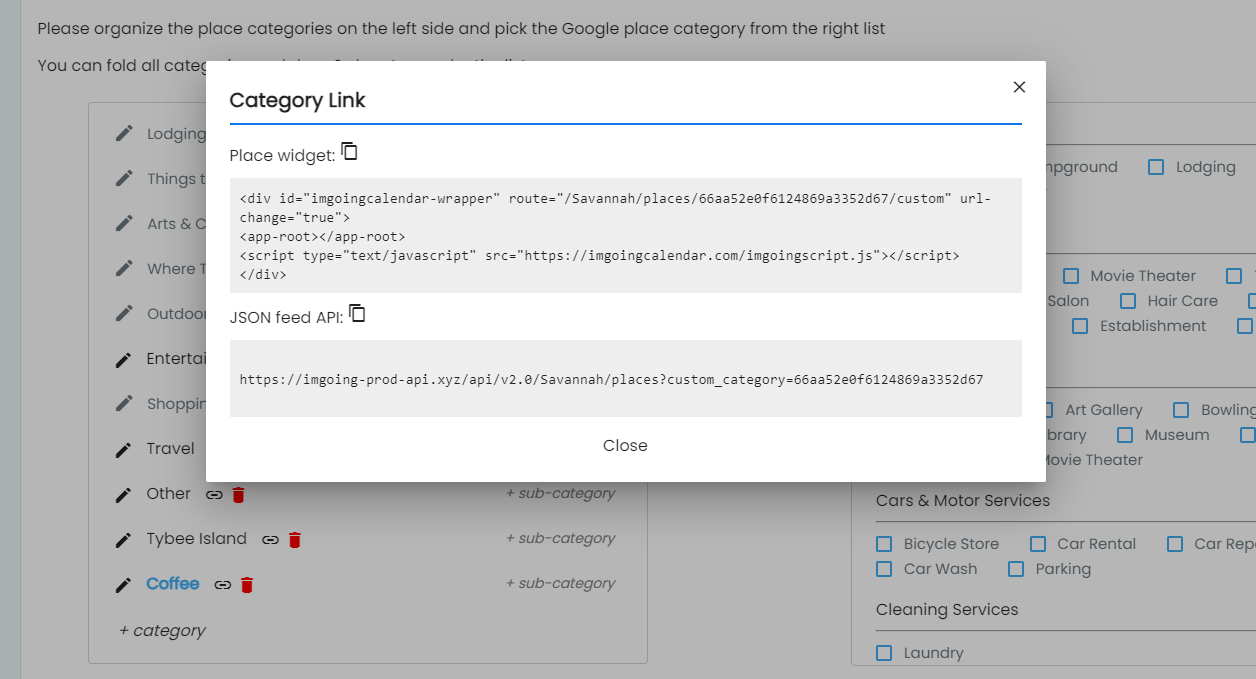Viewport: 1256px width, 679px height.
Task: Check the Lodging checkbox
Action: point(1156,167)
